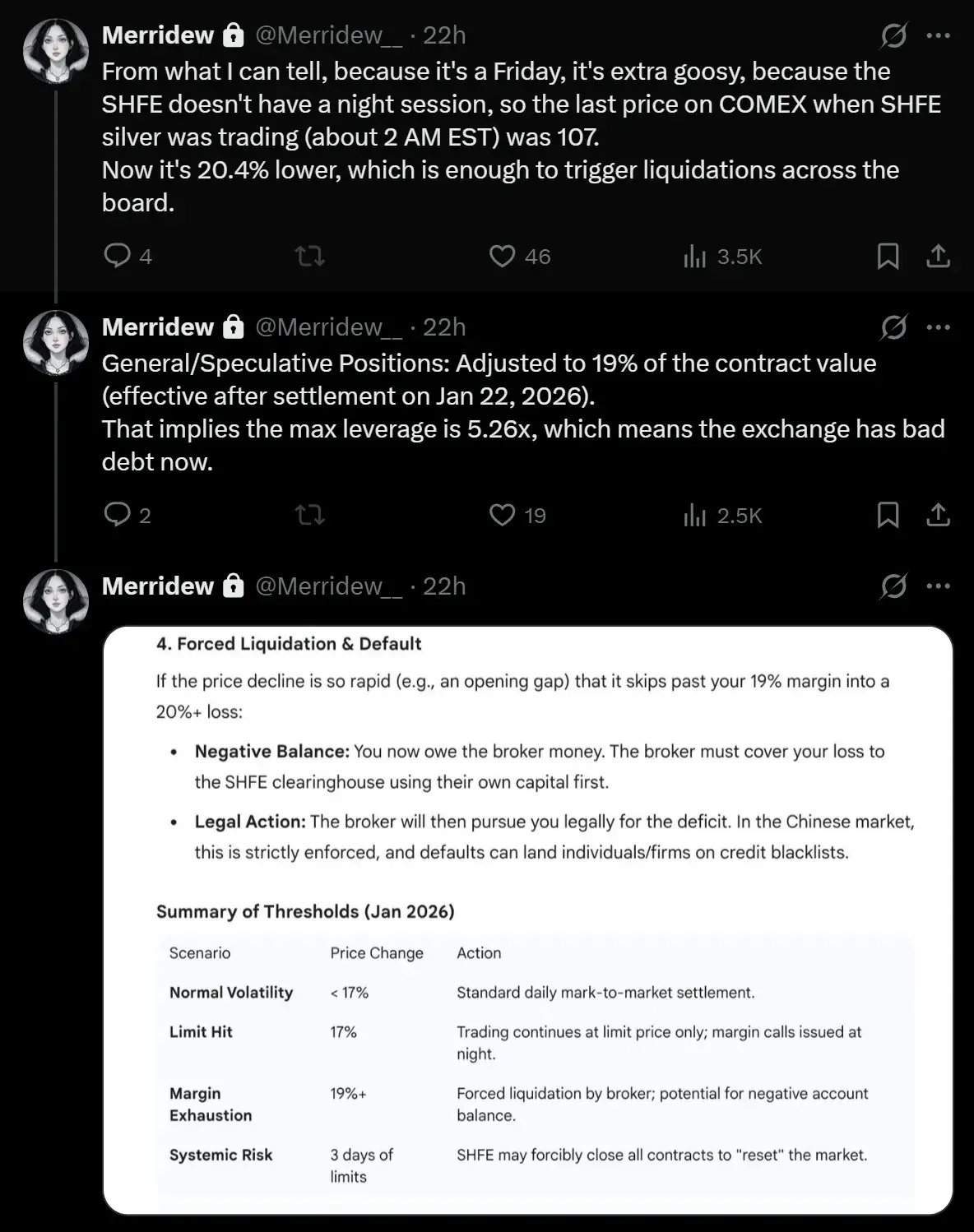Viewport: 974px width, 1232px height.
Task: View analytics of the post with 3.5K views
Action: tap(722, 257)
